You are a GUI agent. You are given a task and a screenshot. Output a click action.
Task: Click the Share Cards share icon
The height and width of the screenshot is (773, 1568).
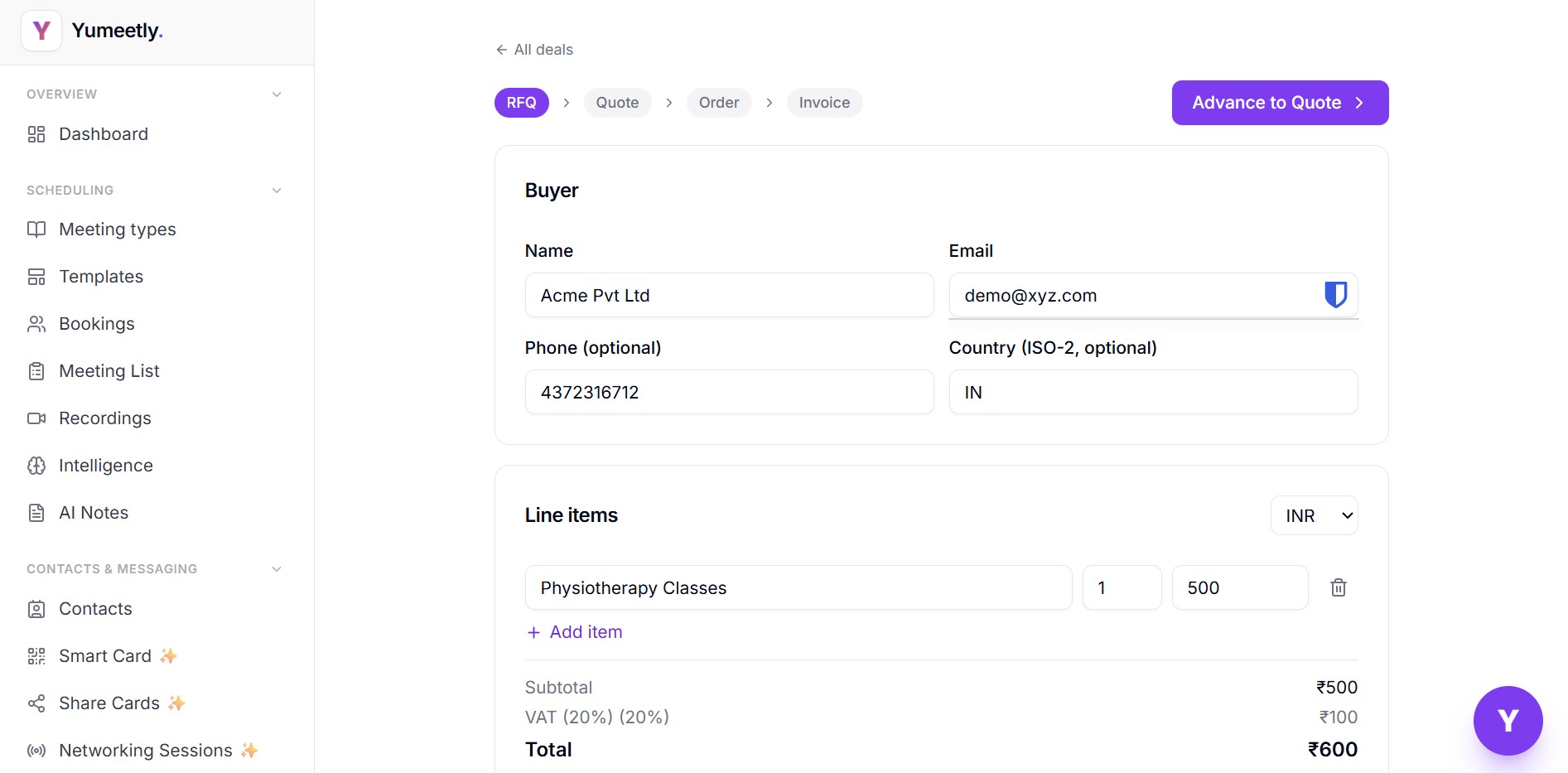point(36,703)
